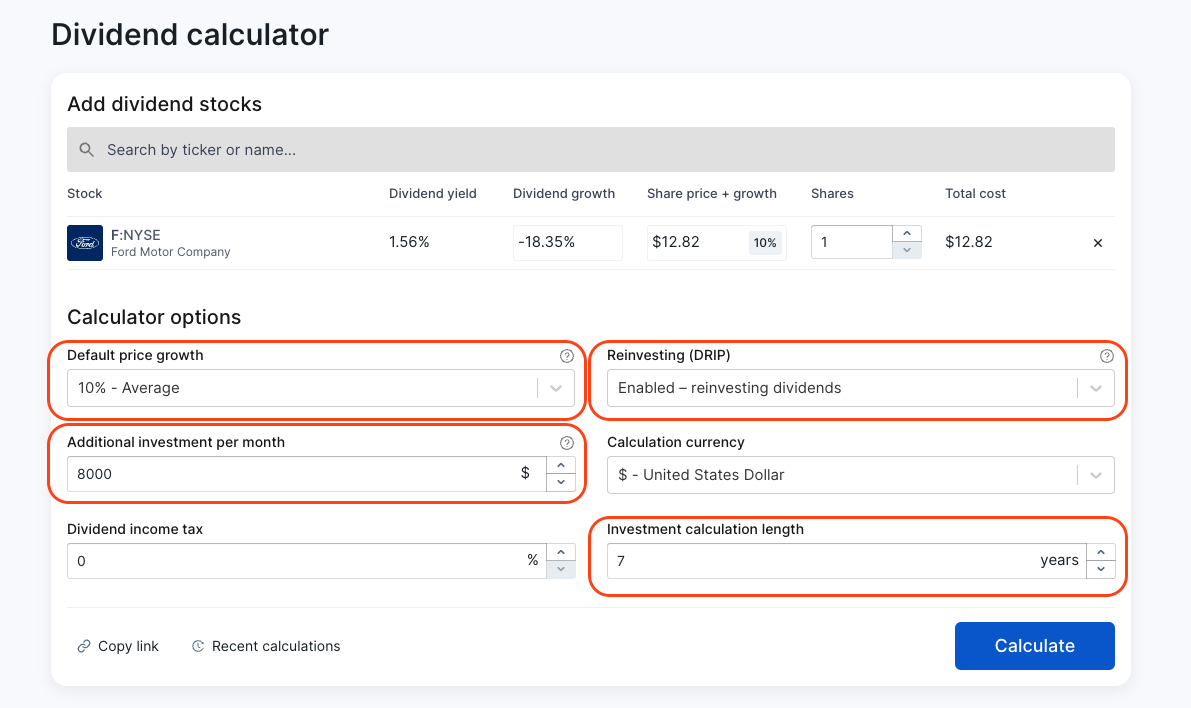Open the Calculation currency dropdown
This screenshot has width=1191, height=708.
[x=1095, y=475]
